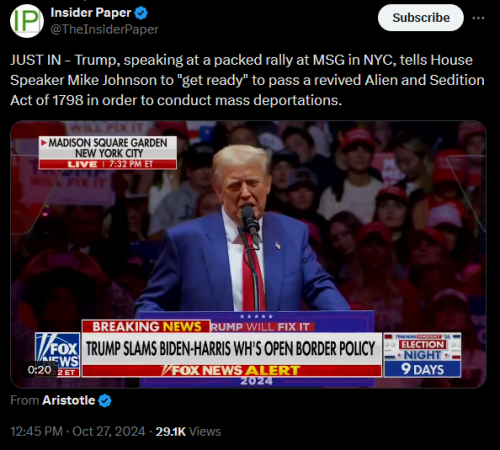The image size is (500, 450).
Task: Click the verified badge next to Aristotle
Action: point(105,401)
